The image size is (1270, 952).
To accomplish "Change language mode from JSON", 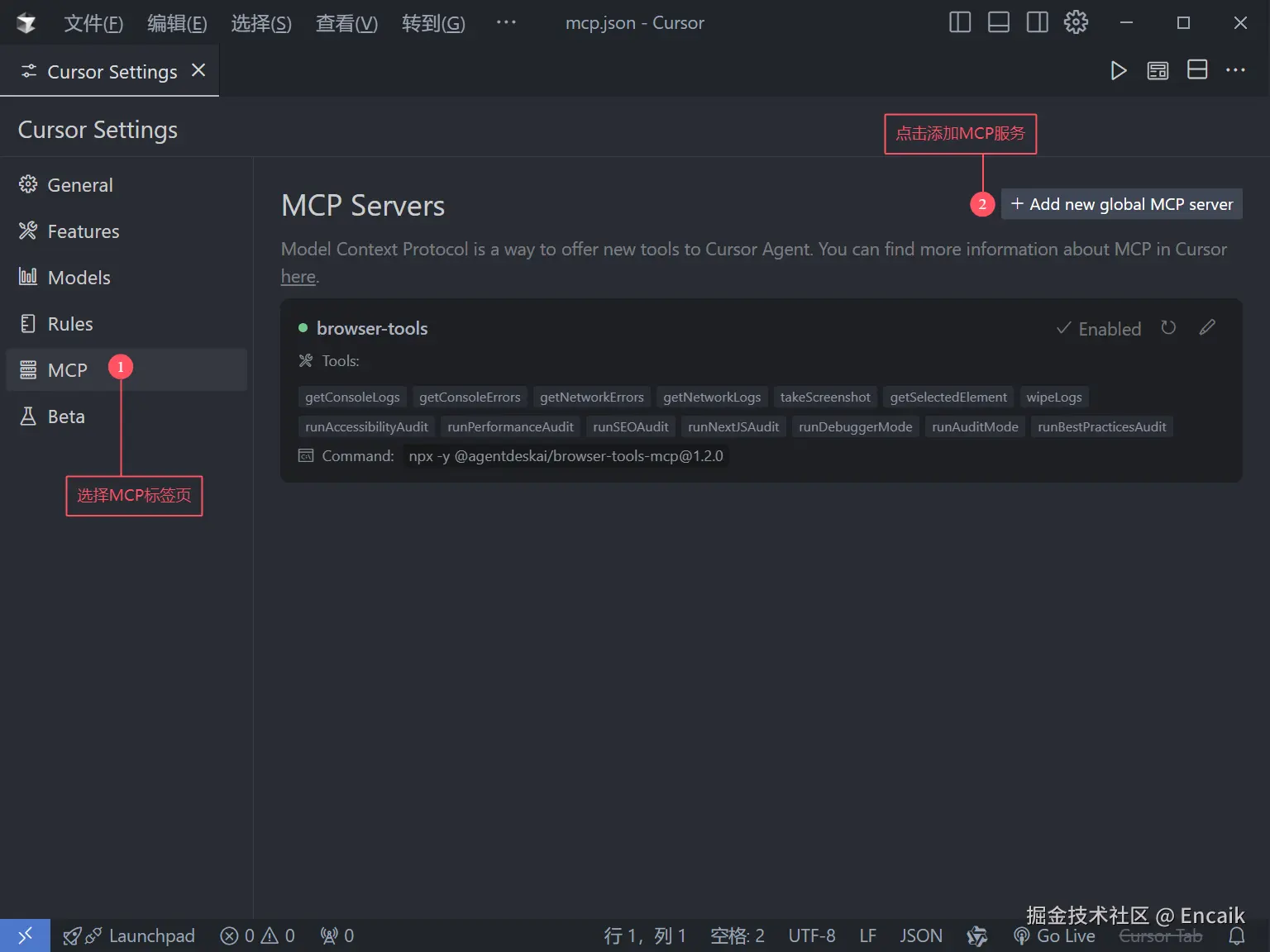I will pos(921,935).
